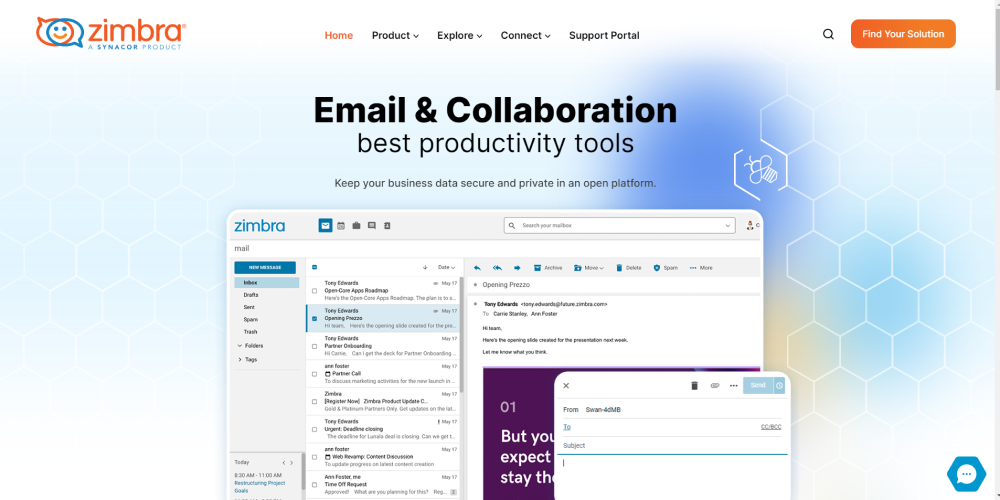This screenshot has height=500, width=1000.
Task: Open the Product dropdown menu
Action: coord(395,36)
